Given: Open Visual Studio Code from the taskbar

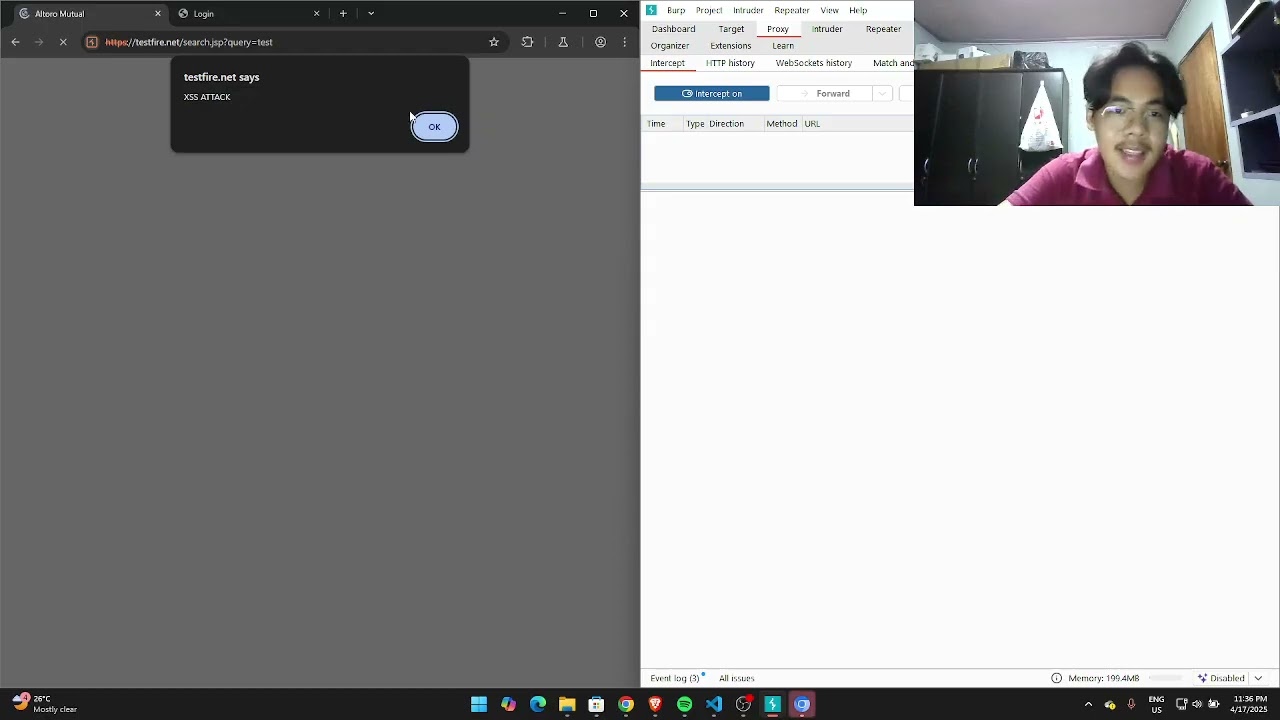Looking at the screenshot, I should (714, 705).
